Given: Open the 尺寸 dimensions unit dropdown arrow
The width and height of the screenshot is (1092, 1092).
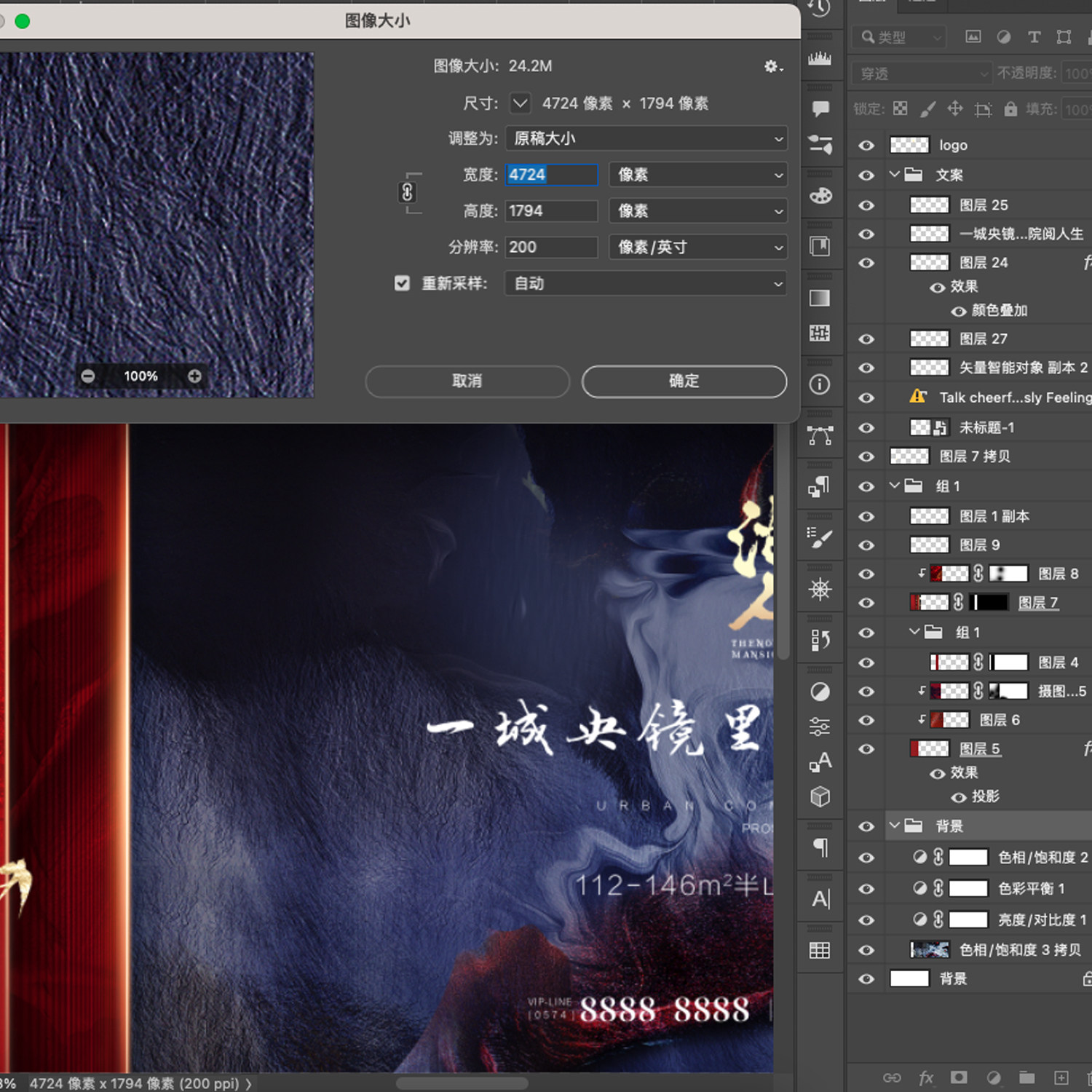Looking at the screenshot, I should (x=520, y=103).
